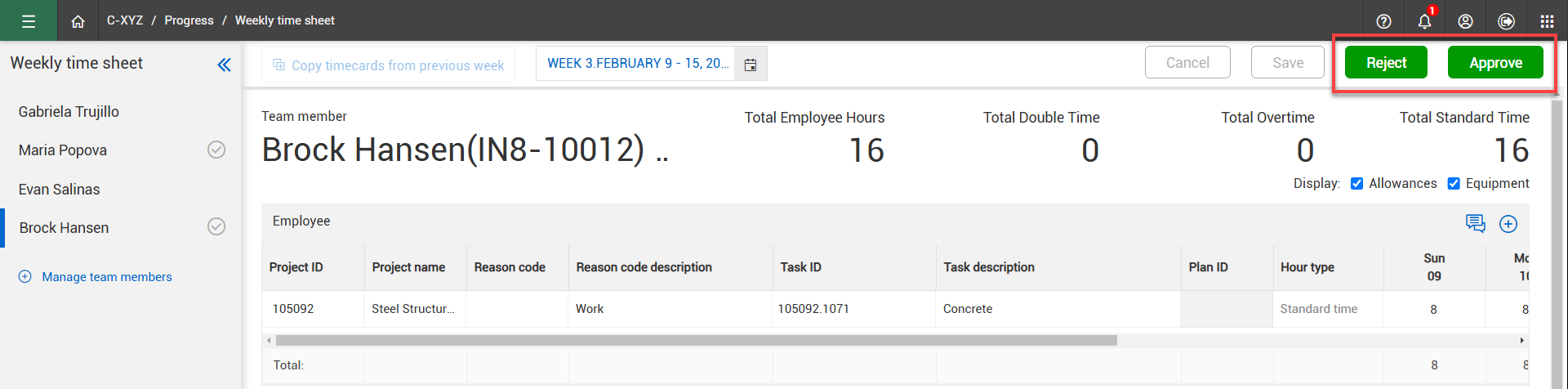Open Manage team members link
Viewport: 1568px width, 389px height.
107,277
